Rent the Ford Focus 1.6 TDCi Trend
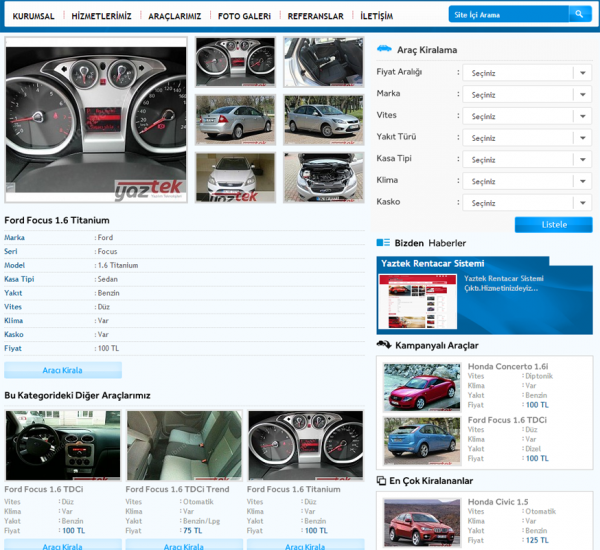Screen dimensions: 600x550 click(184, 545)
